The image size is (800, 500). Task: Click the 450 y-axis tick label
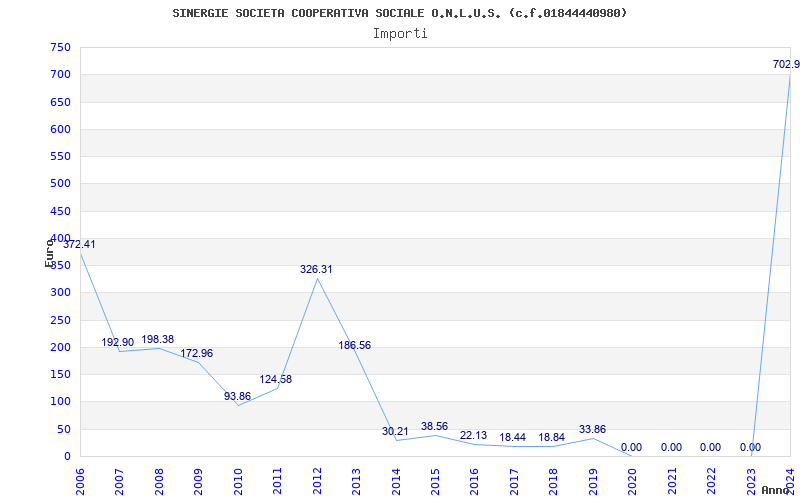60,211
